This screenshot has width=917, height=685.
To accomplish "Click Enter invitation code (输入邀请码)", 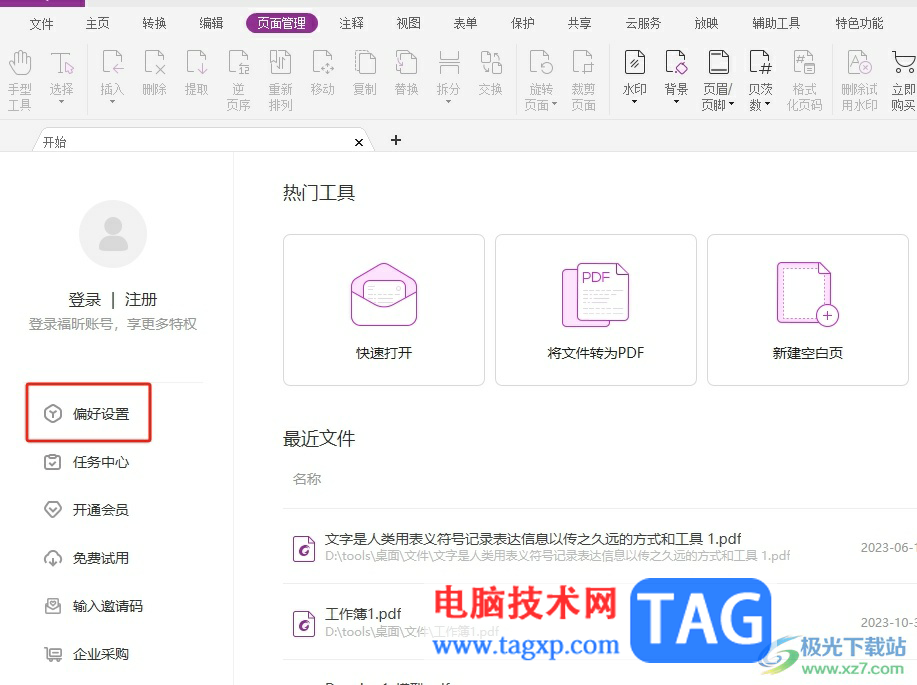I will [x=94, y=606].
